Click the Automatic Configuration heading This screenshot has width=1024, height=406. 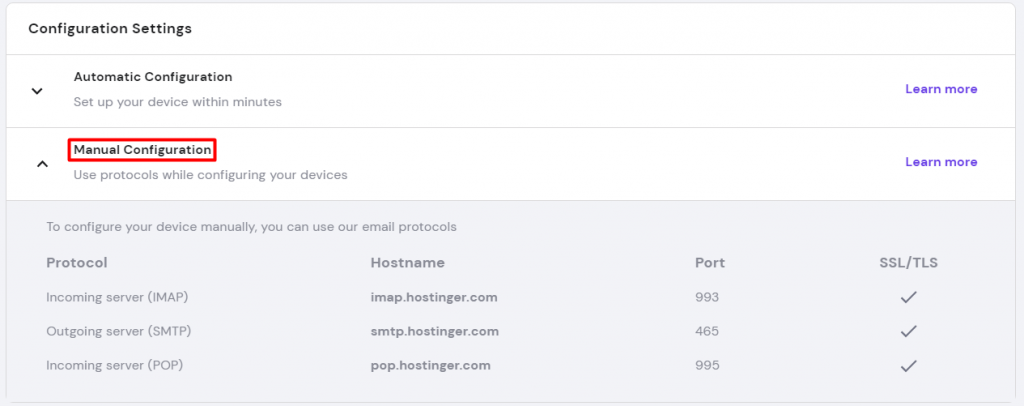[x=153, y=77]
